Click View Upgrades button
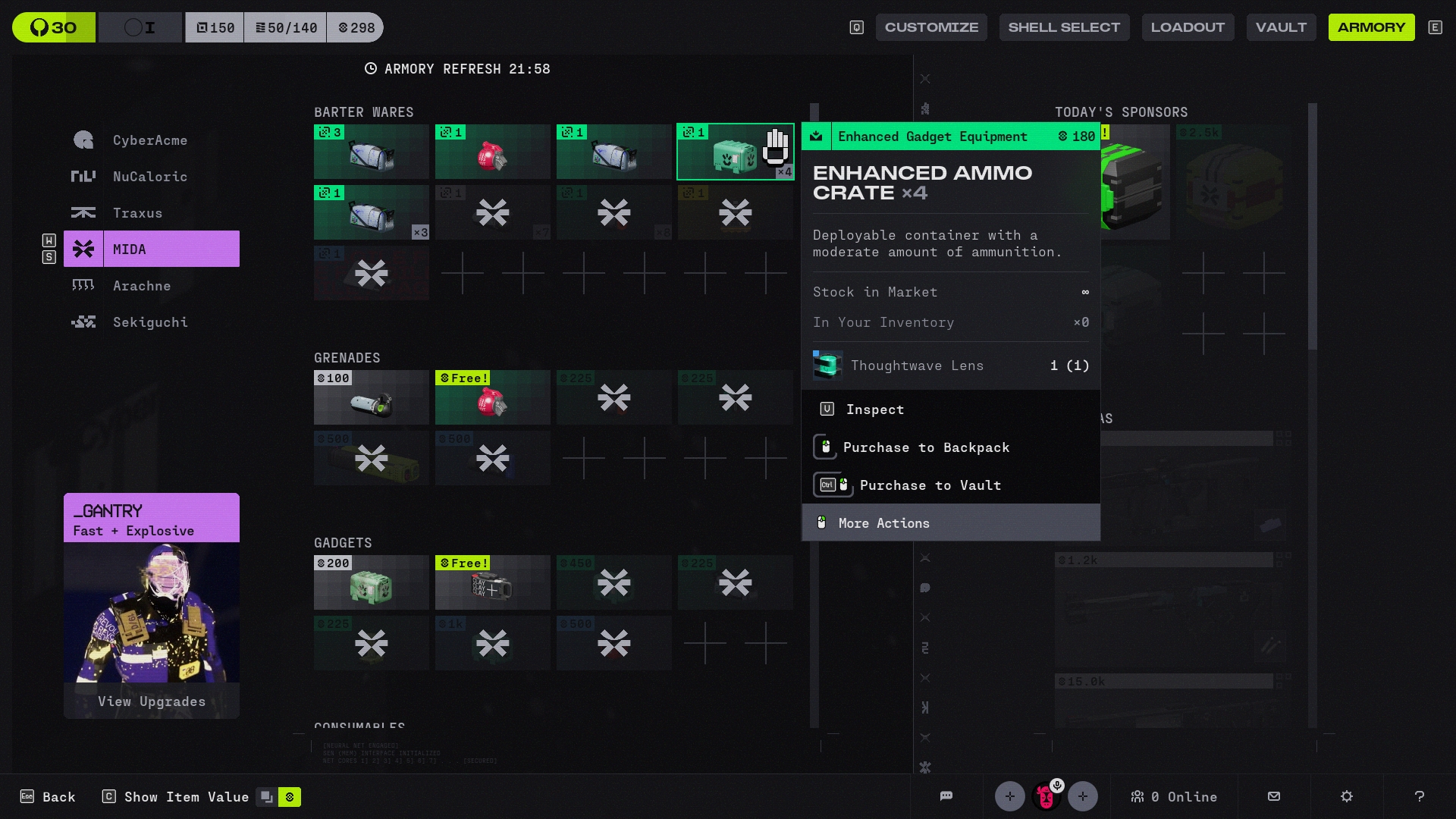 click(152, 701)
